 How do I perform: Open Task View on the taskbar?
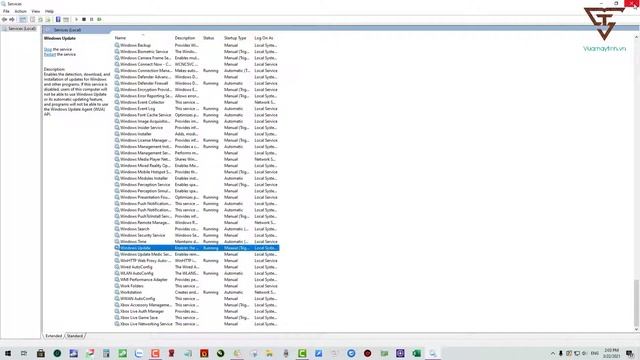click(24, 353)
